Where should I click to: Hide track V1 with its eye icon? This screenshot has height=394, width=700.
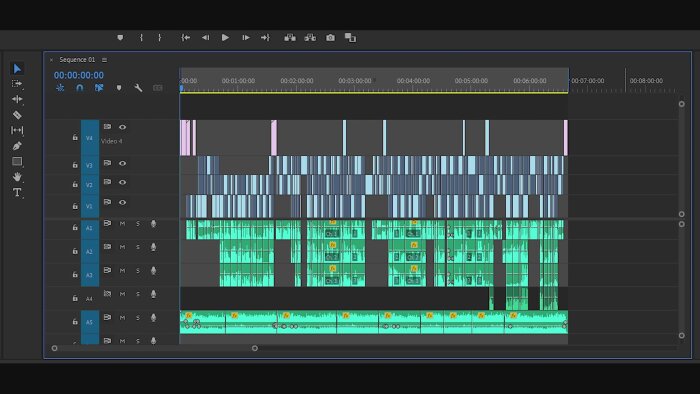(x=122, y=202)
